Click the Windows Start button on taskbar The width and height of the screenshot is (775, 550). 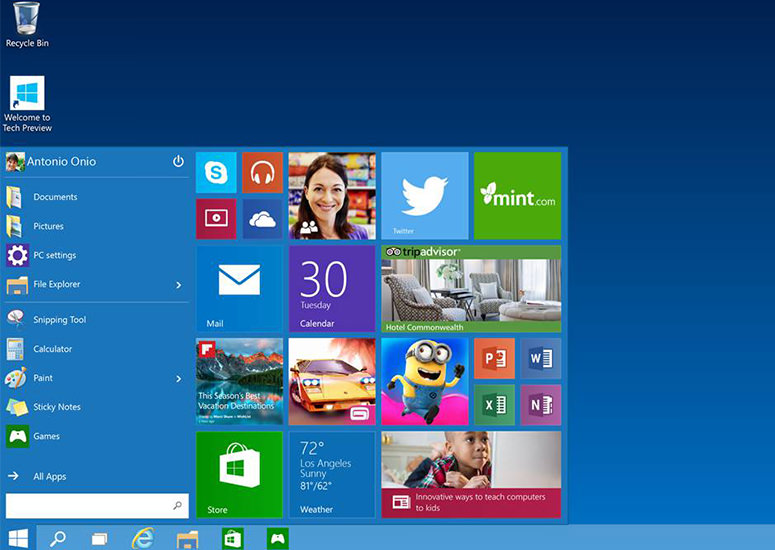(x=18, y=538)
